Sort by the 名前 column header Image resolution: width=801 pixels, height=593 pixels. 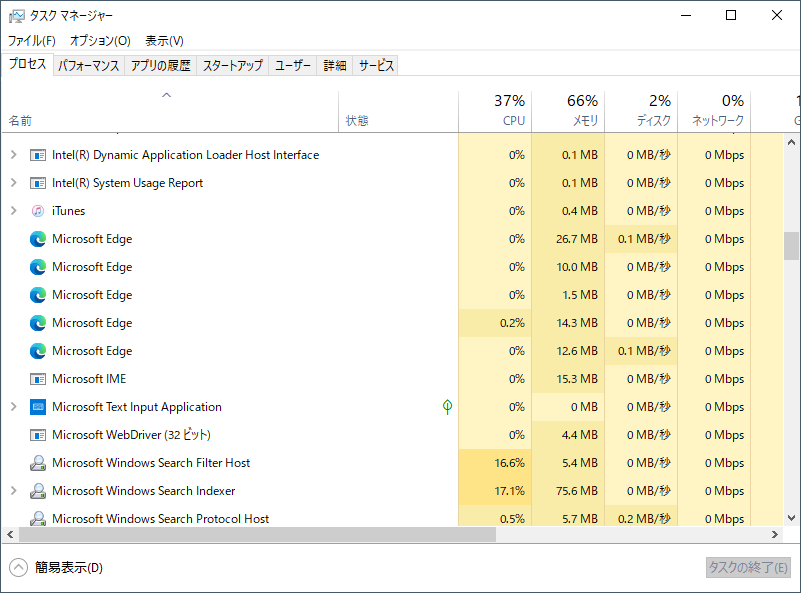(x=170, y=111)
